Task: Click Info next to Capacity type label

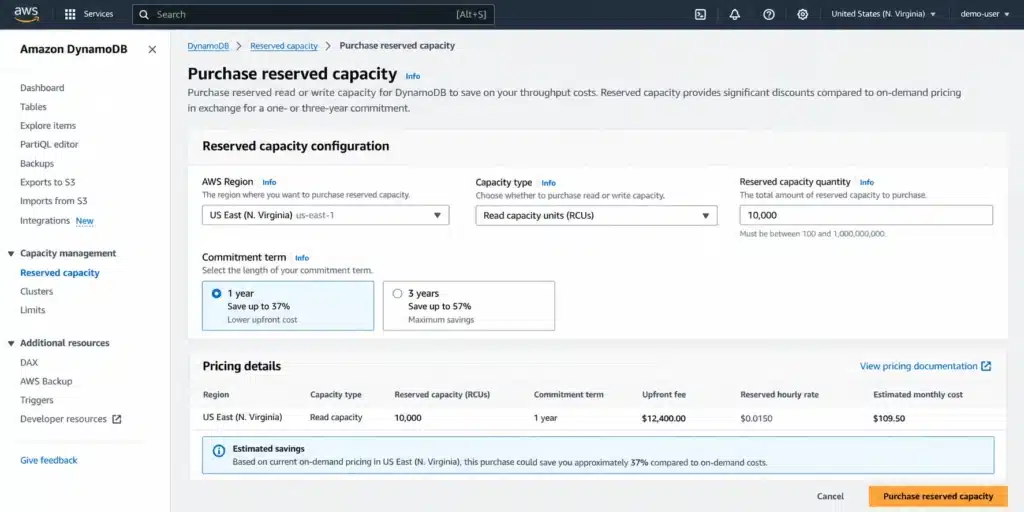Action: coord(549,184)
